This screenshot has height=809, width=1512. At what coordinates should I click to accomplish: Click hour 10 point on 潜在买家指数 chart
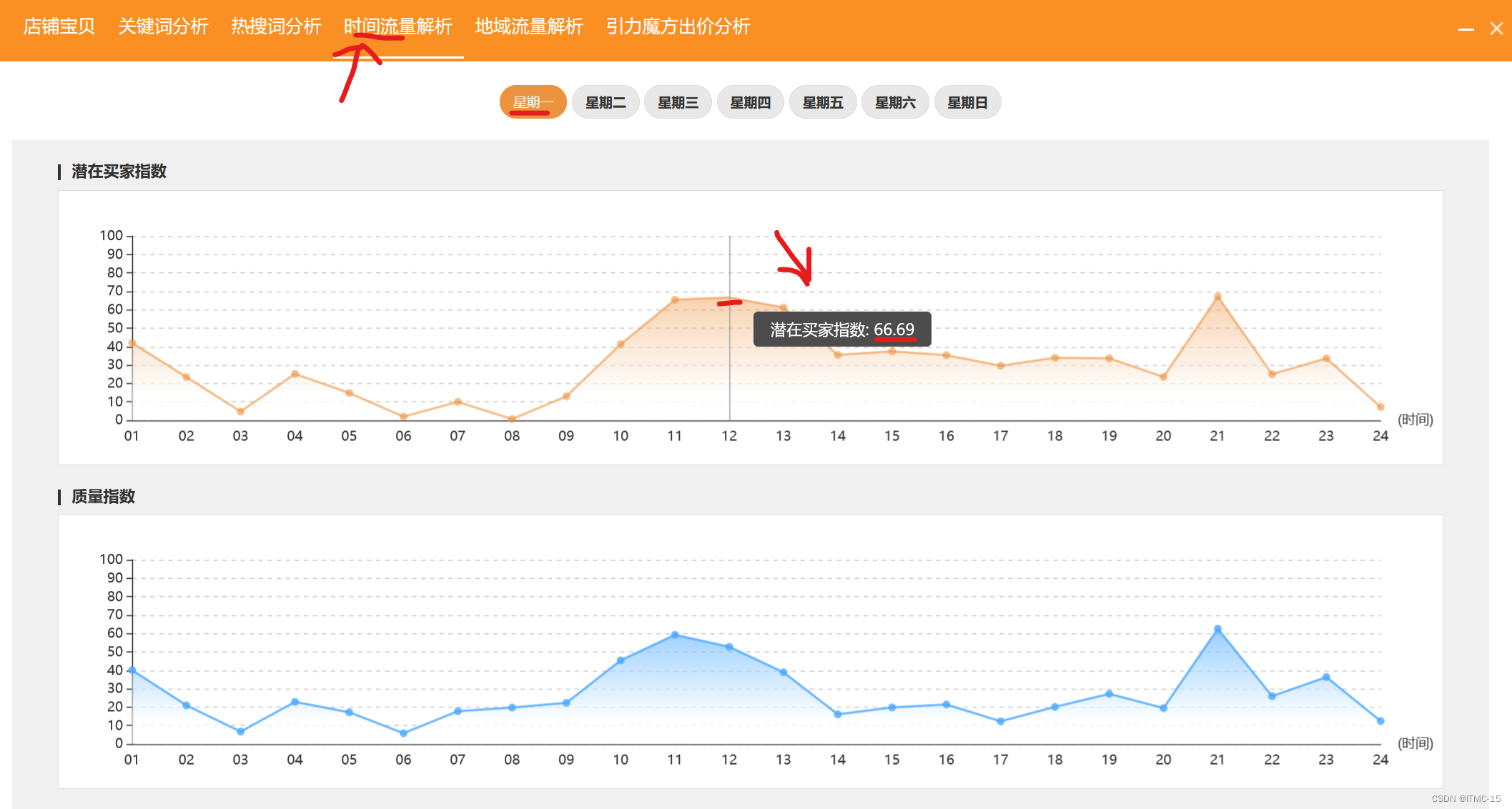pyautogui.click(x=621, y=344)
